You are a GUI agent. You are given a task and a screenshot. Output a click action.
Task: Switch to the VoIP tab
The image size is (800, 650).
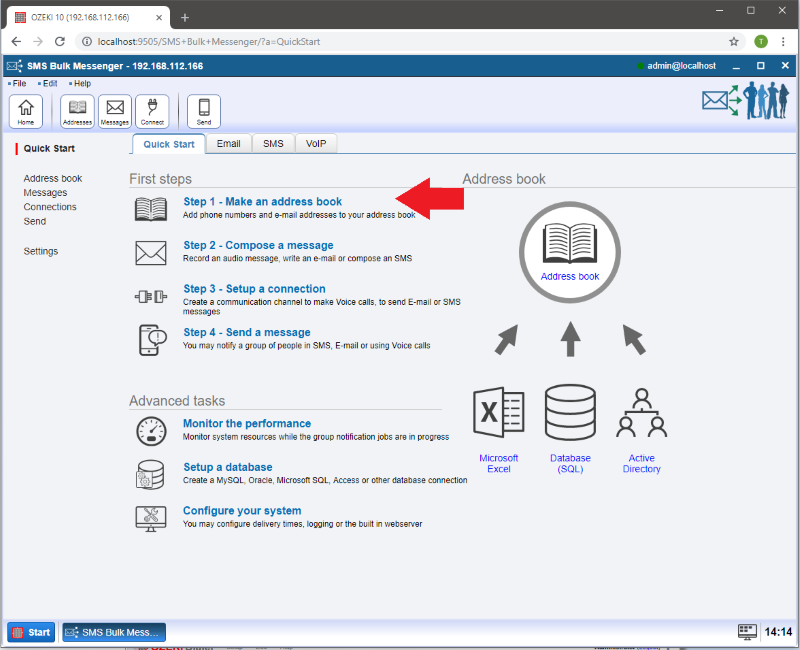tap(316, 144)
